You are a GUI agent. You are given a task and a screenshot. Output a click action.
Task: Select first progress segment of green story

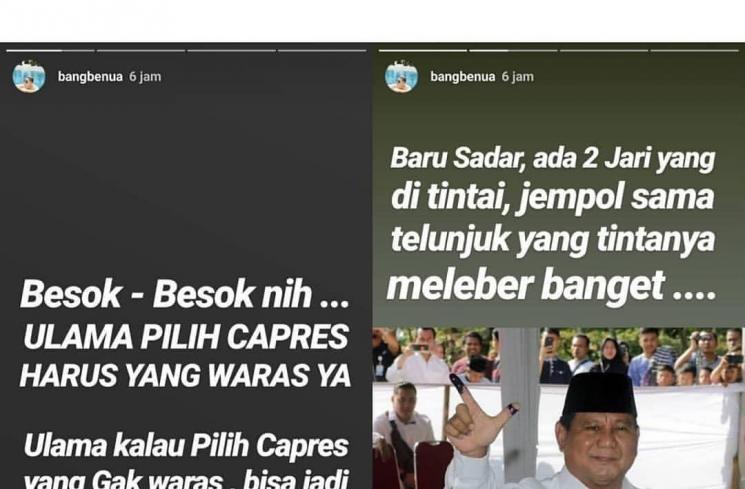[423, 50]
